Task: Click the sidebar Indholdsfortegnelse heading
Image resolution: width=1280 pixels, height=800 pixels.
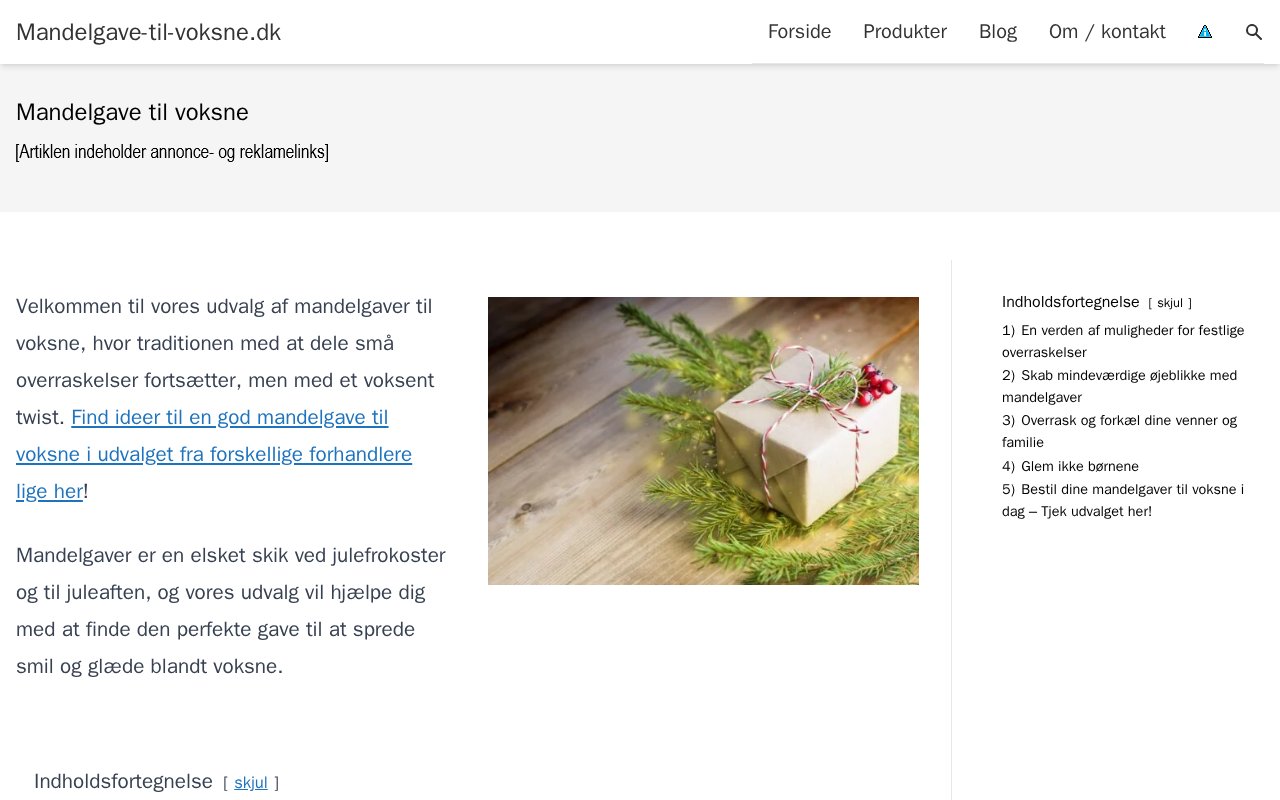Action: (x=1071, y=302)
